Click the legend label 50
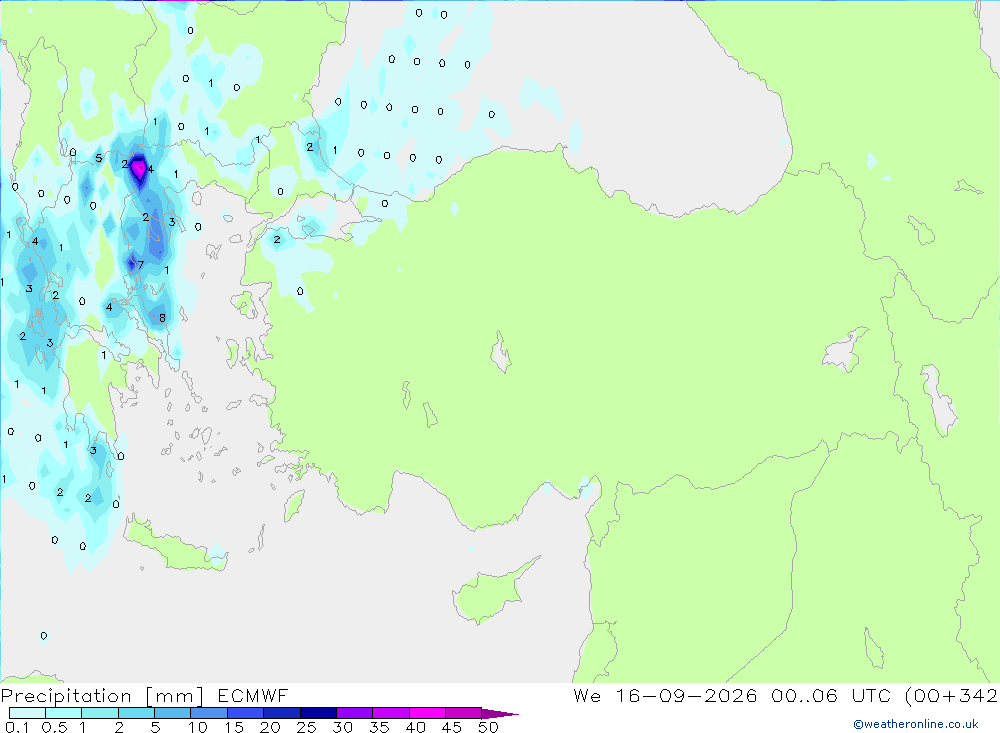 point(489,727)
